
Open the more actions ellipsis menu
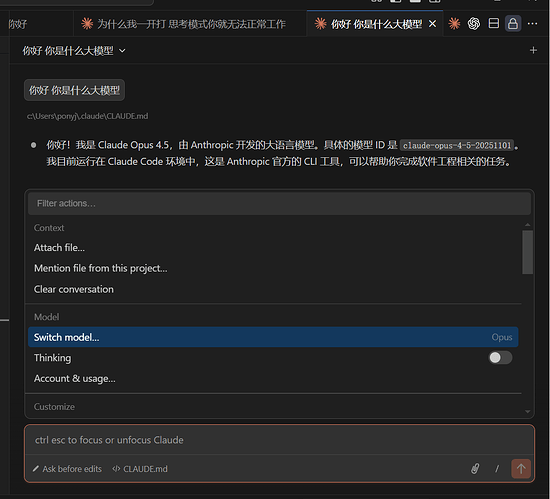532,23
